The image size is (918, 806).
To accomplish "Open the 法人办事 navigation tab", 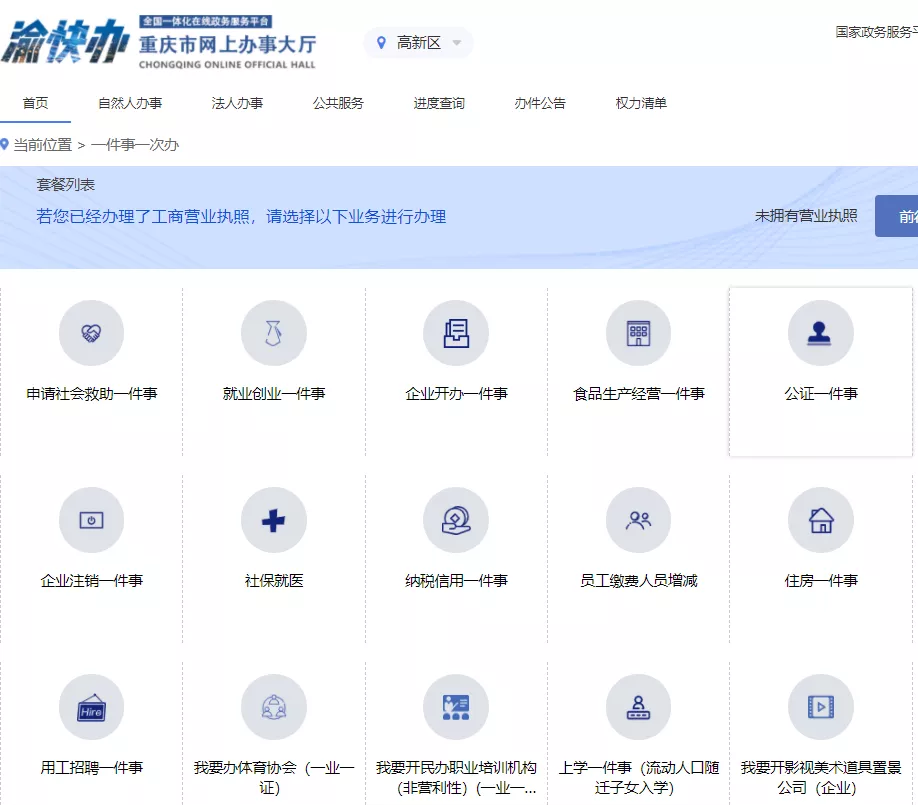I will 237,103.
